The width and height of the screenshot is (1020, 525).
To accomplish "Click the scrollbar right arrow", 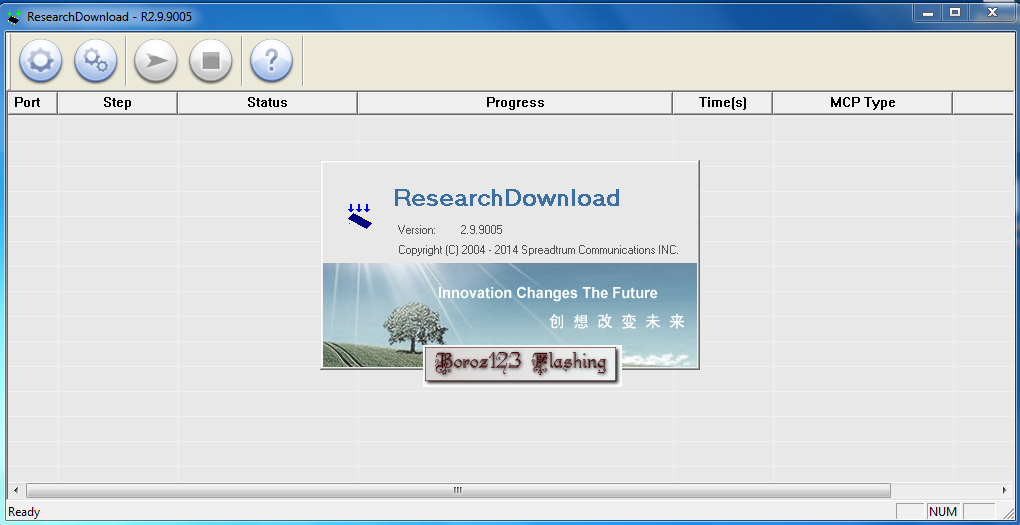I will 1005,490.
